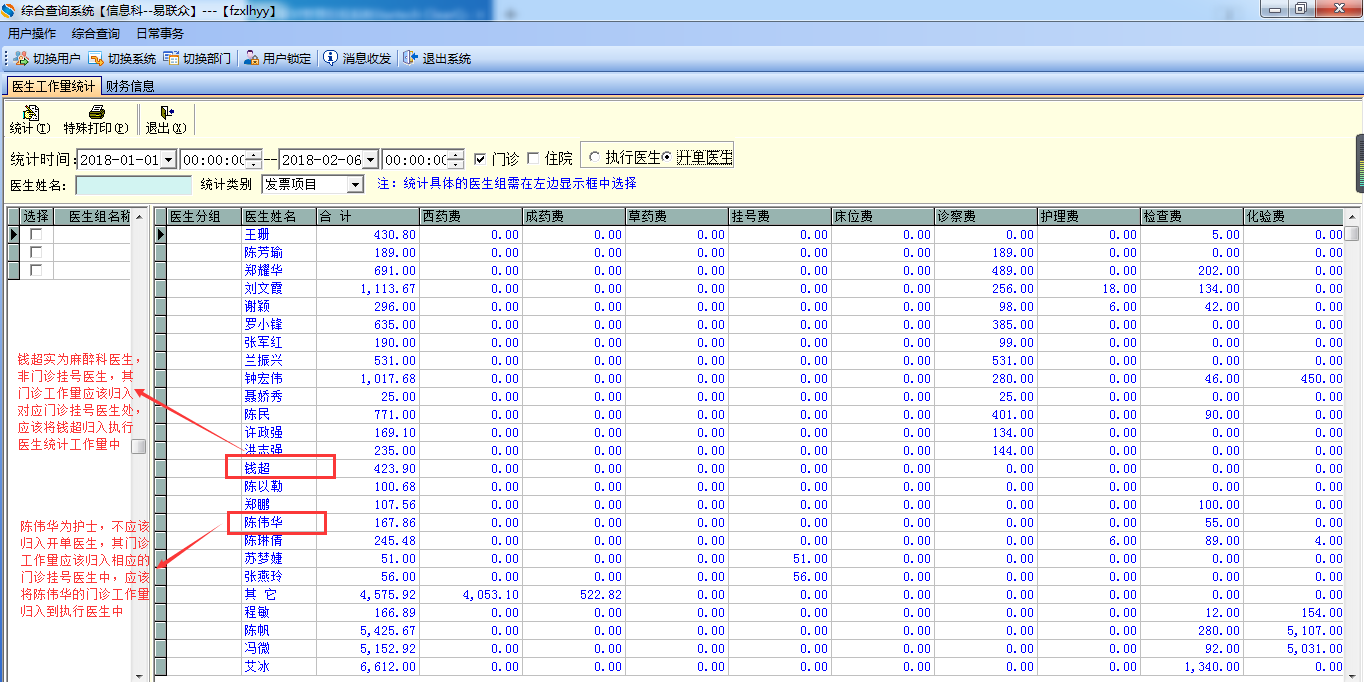Viewport: 1364px width, 682px height.
Task: Enable the 住院 checkbox
Action: click(x=533, y=159)
